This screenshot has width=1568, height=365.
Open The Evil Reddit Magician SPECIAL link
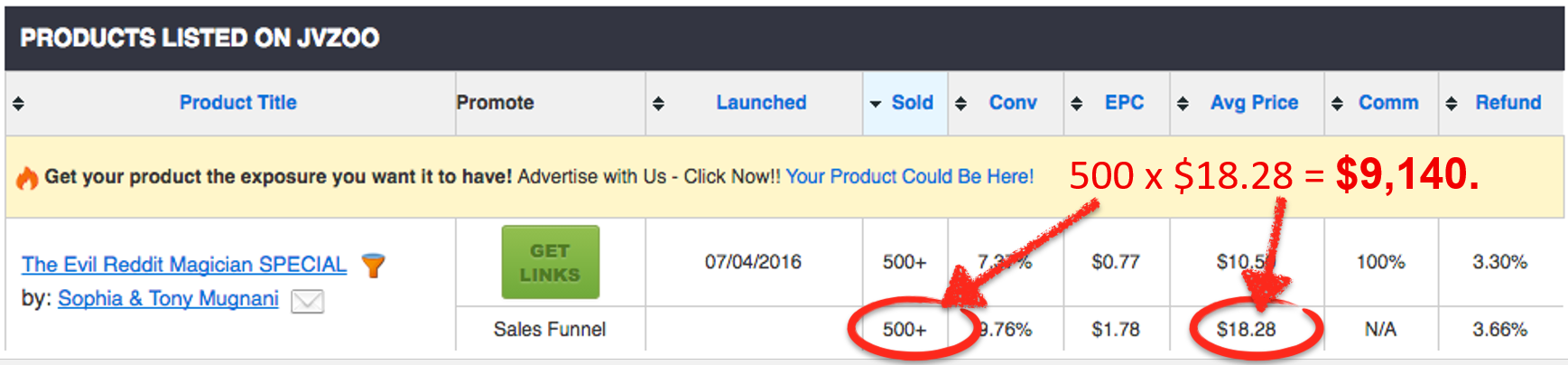click(184, 265)
